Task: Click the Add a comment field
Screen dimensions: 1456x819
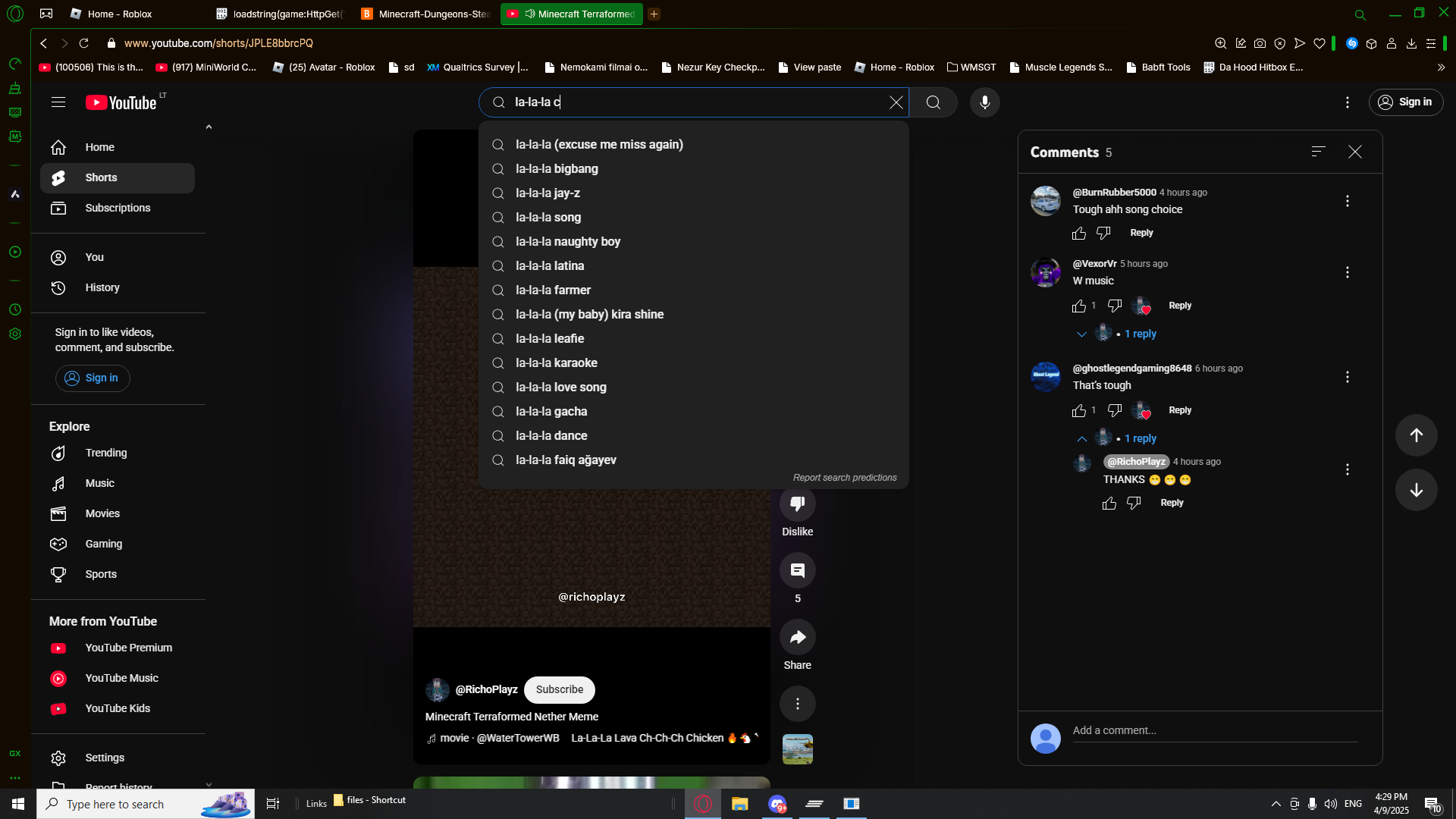Action: pyautogui.click(x=1215, y=731)
